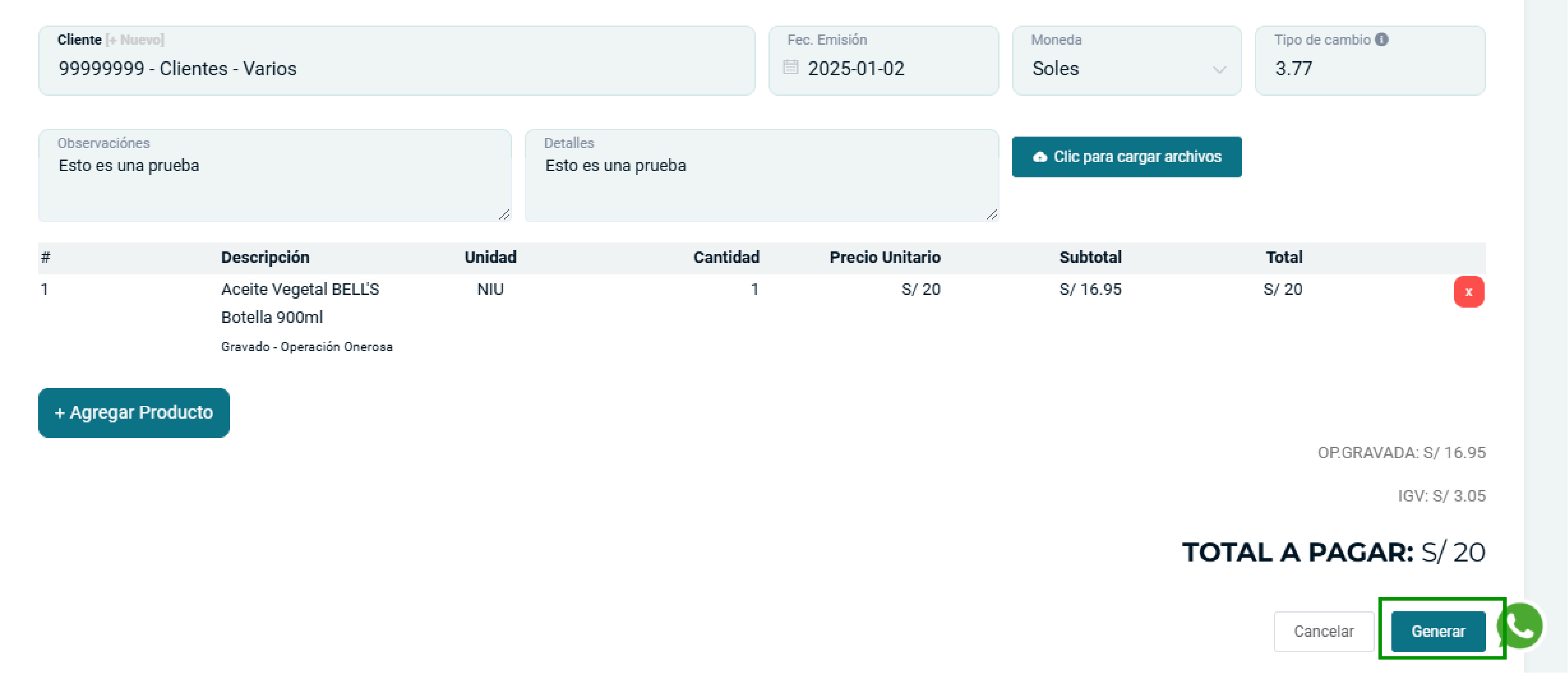
Task: Click the Tipo de cambio info icon
Action: click(x=1382, y=40)
